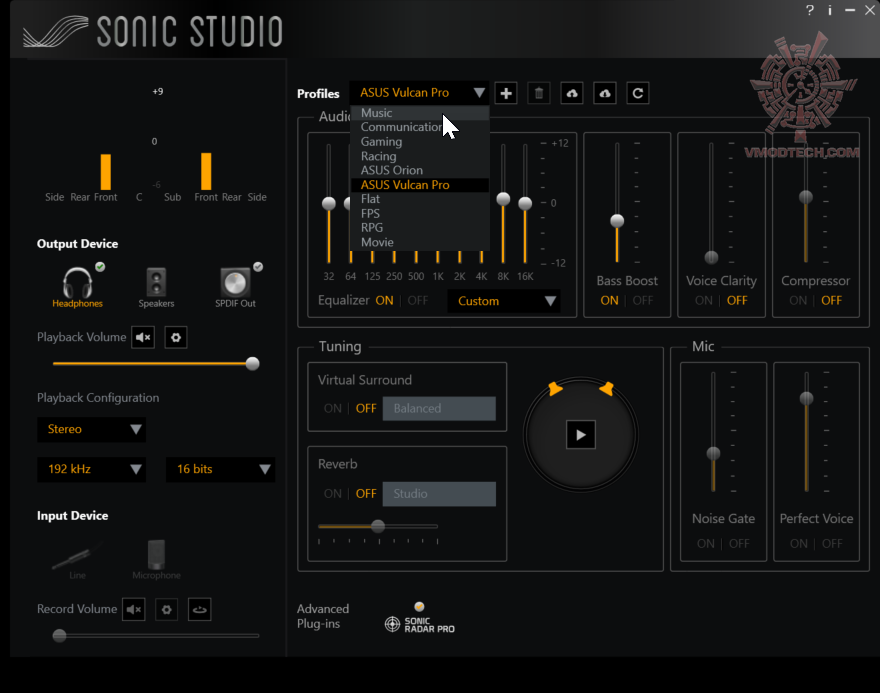Choose RPG profile from list

(420, 228)
